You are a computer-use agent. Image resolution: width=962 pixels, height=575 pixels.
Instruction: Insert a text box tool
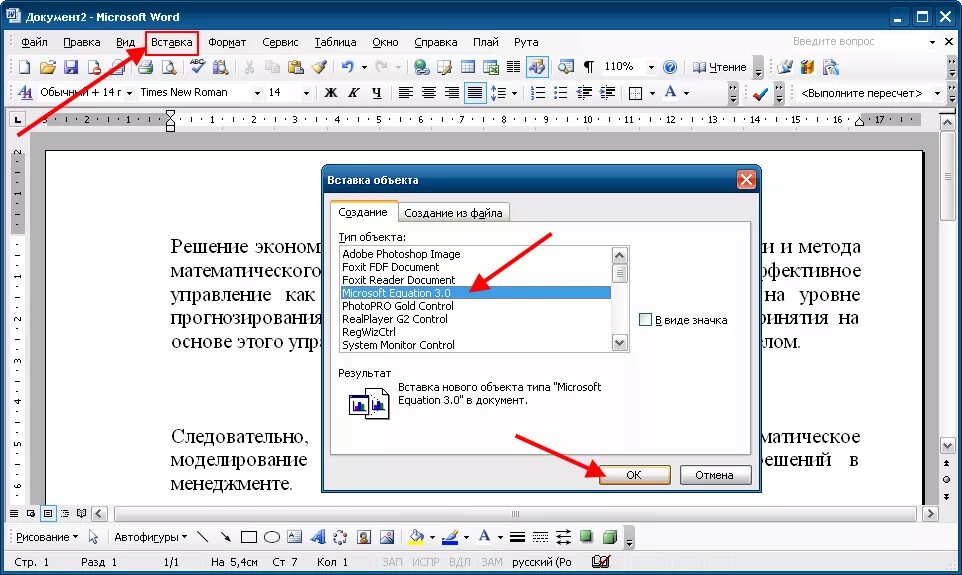pos(294,537)
